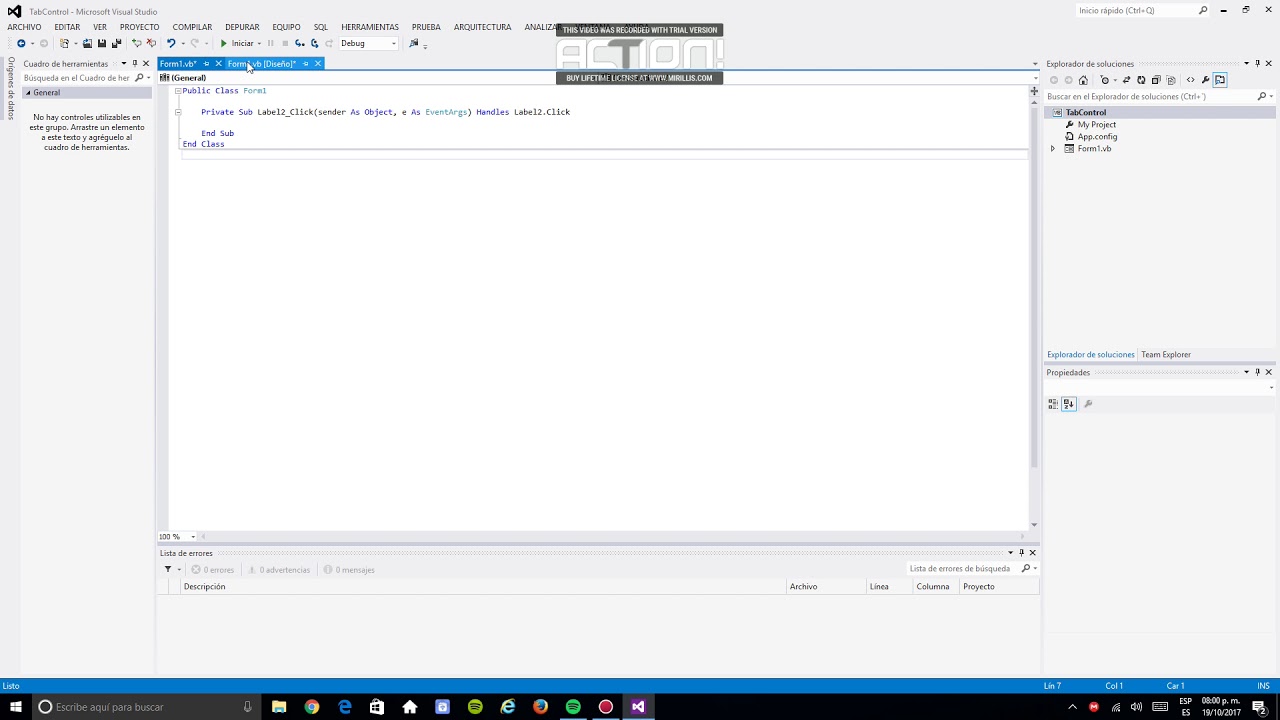This screenshot has width=1280, height=720.
Task: Click the Open File toolbar icon
Action: (87, 43)
